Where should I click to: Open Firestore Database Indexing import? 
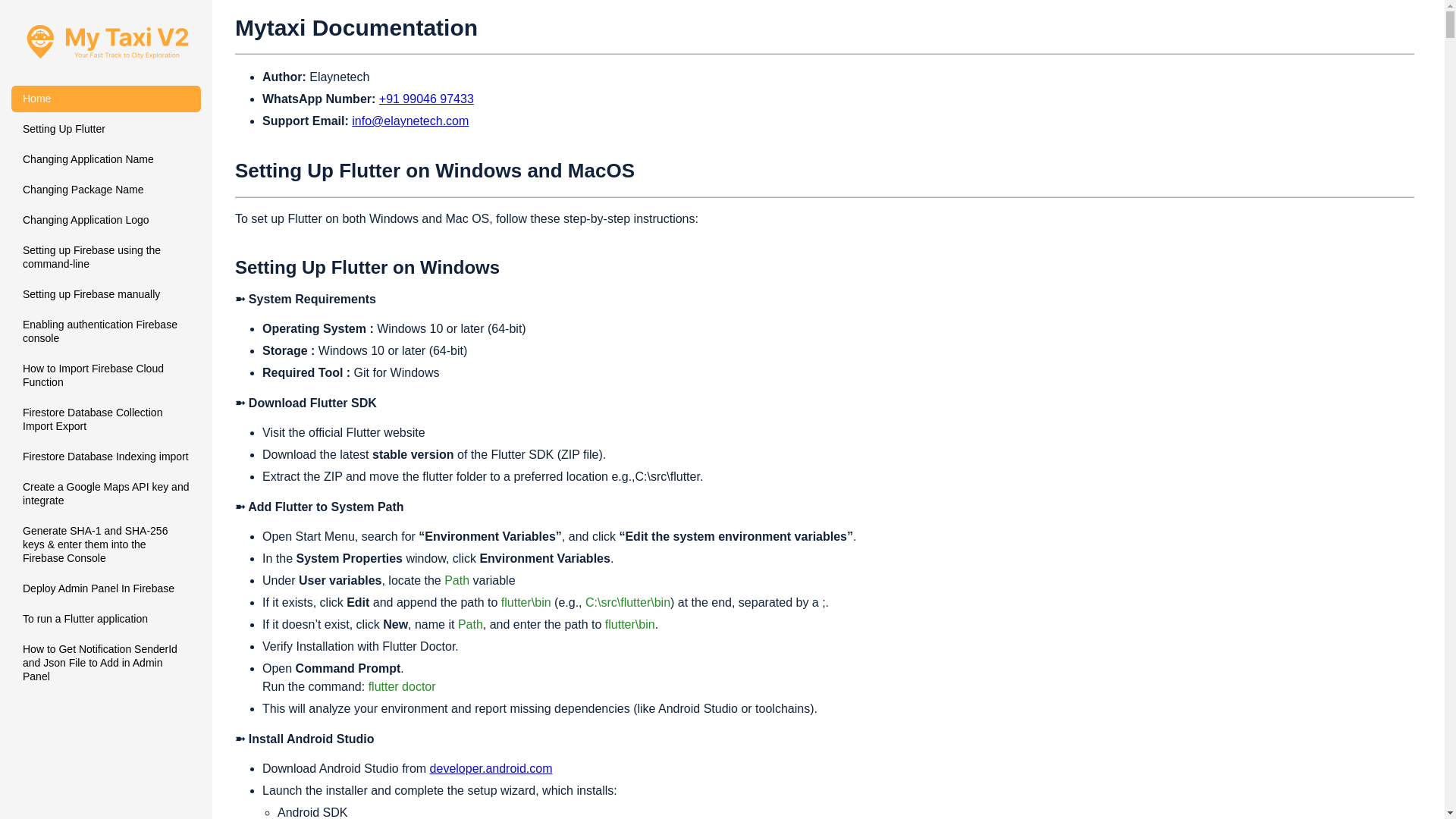106,457
